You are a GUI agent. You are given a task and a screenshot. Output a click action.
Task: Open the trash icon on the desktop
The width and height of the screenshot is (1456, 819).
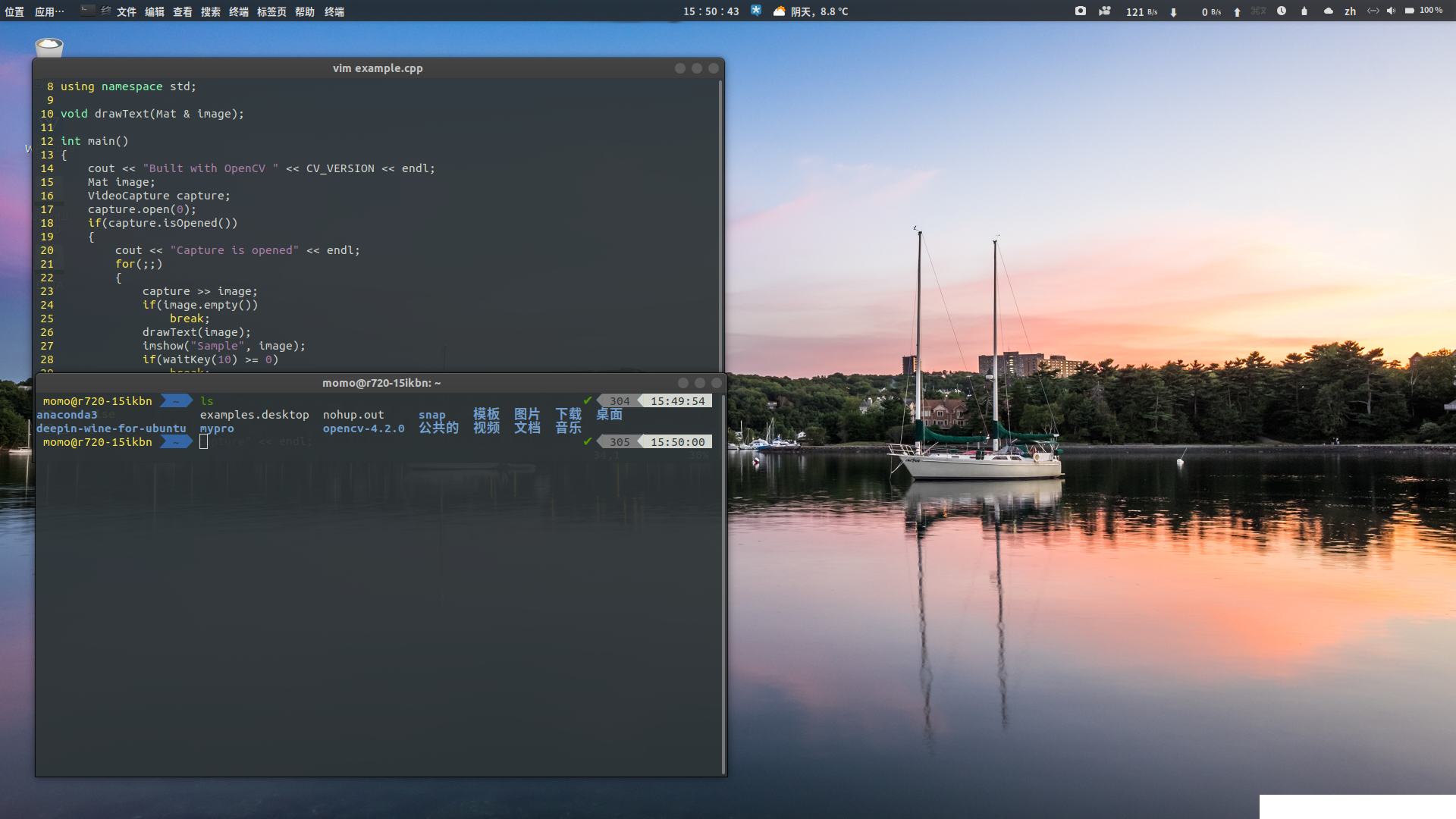pyautogui.click(x=49, y=47)
